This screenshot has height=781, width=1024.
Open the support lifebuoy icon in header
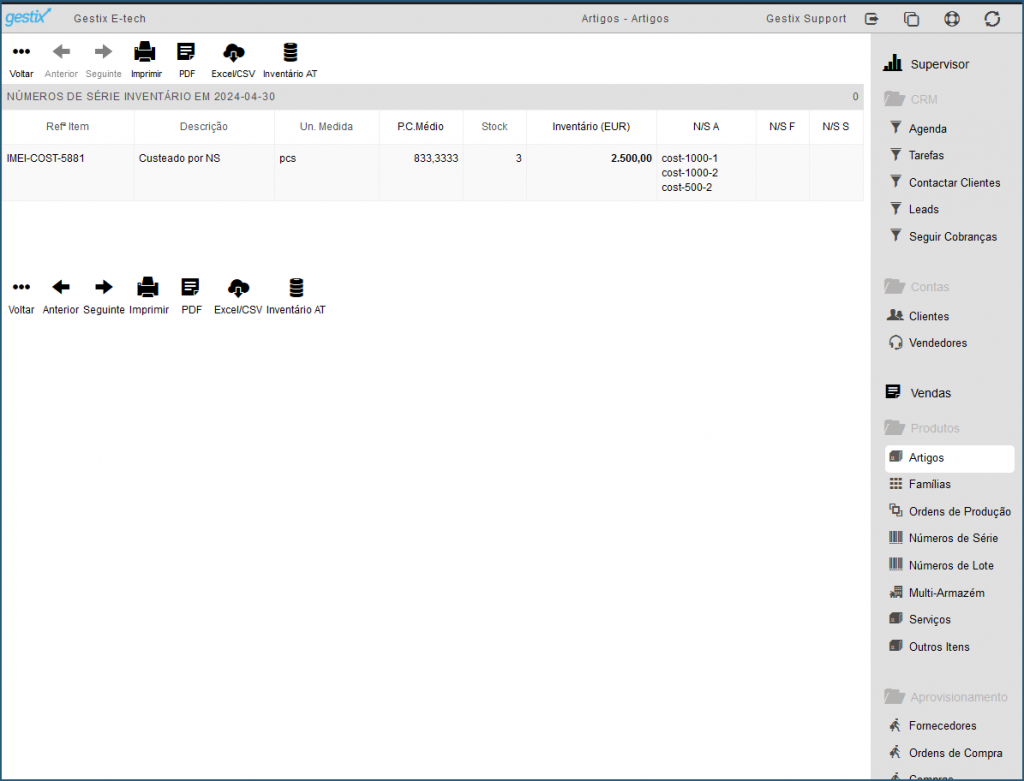[952, 19]
